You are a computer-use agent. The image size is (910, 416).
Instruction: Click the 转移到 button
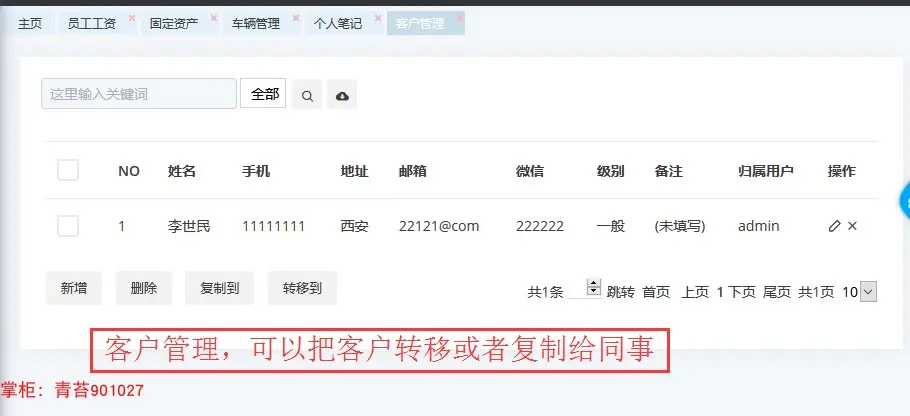tap(302, 288)
